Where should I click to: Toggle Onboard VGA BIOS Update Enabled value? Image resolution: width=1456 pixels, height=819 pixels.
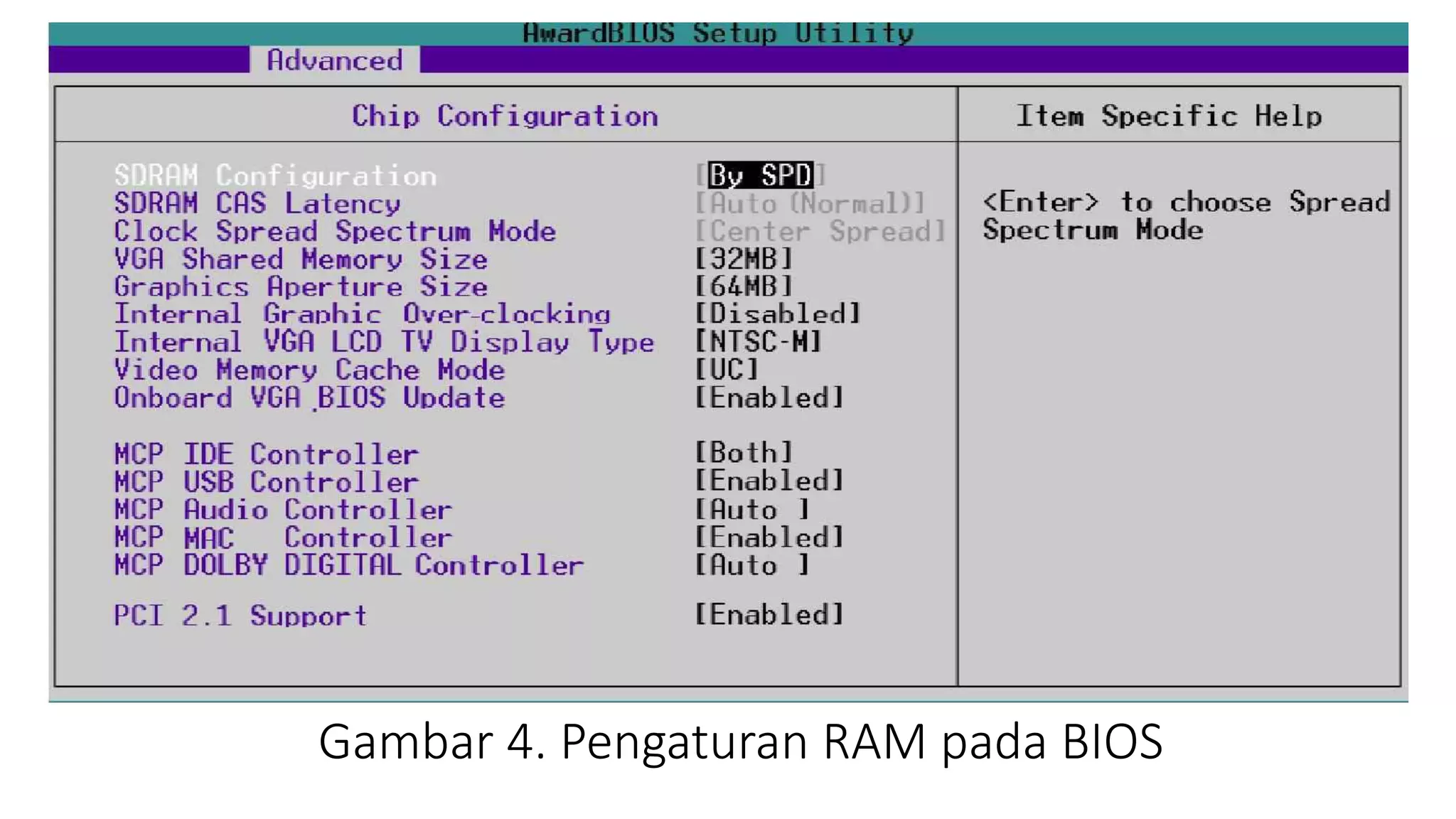coord(769,397)
